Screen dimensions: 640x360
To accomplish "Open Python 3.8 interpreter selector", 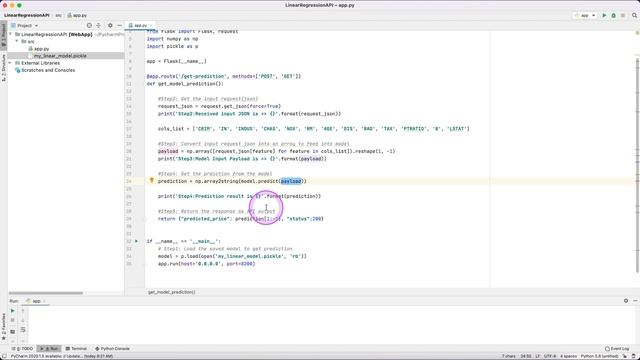I will coord(599,356).
